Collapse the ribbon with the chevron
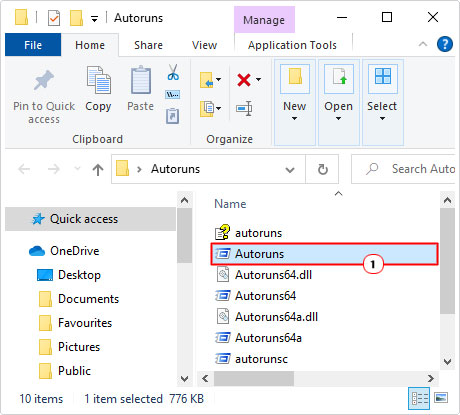This screenshot has height=415, width=460. 423,44
